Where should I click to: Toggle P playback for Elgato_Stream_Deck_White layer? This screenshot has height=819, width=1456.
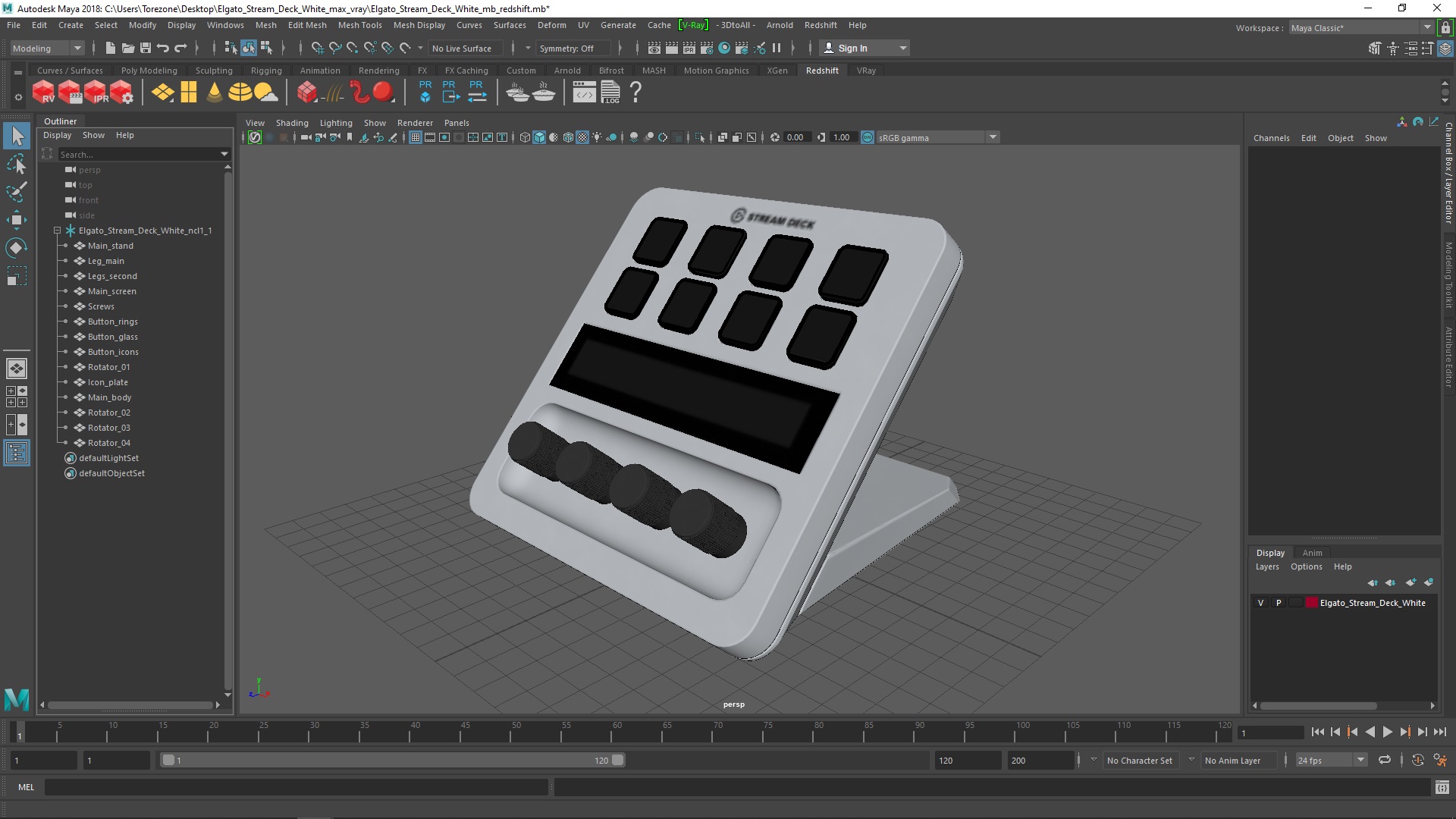click(1279, 604)
